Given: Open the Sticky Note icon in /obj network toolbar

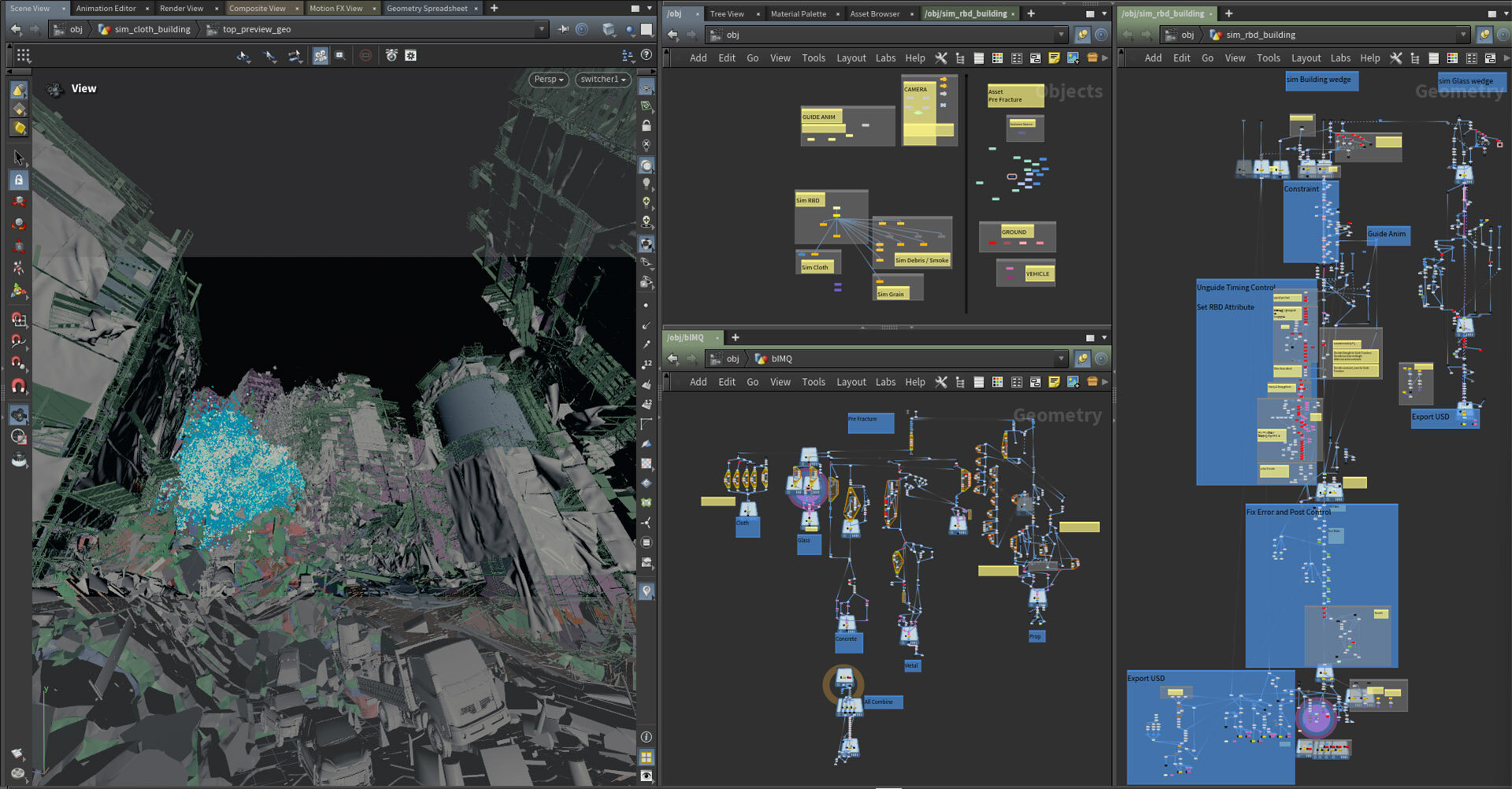Looking at the screenshot, I should click(1054, 58).
